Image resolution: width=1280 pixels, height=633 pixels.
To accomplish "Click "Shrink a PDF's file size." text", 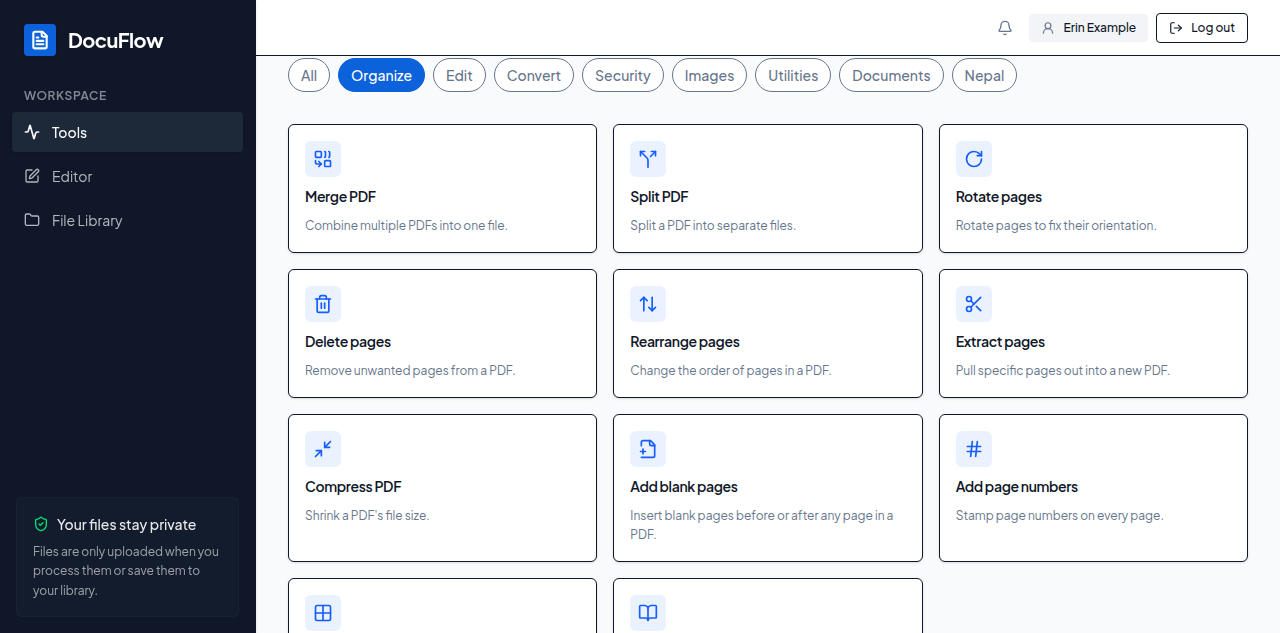I will click(x=367, y=516).
